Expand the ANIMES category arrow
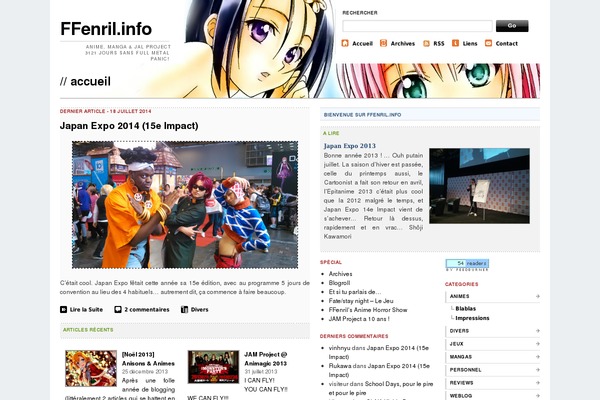This screenshot has height=400, width=600. (x=537, y=296)
